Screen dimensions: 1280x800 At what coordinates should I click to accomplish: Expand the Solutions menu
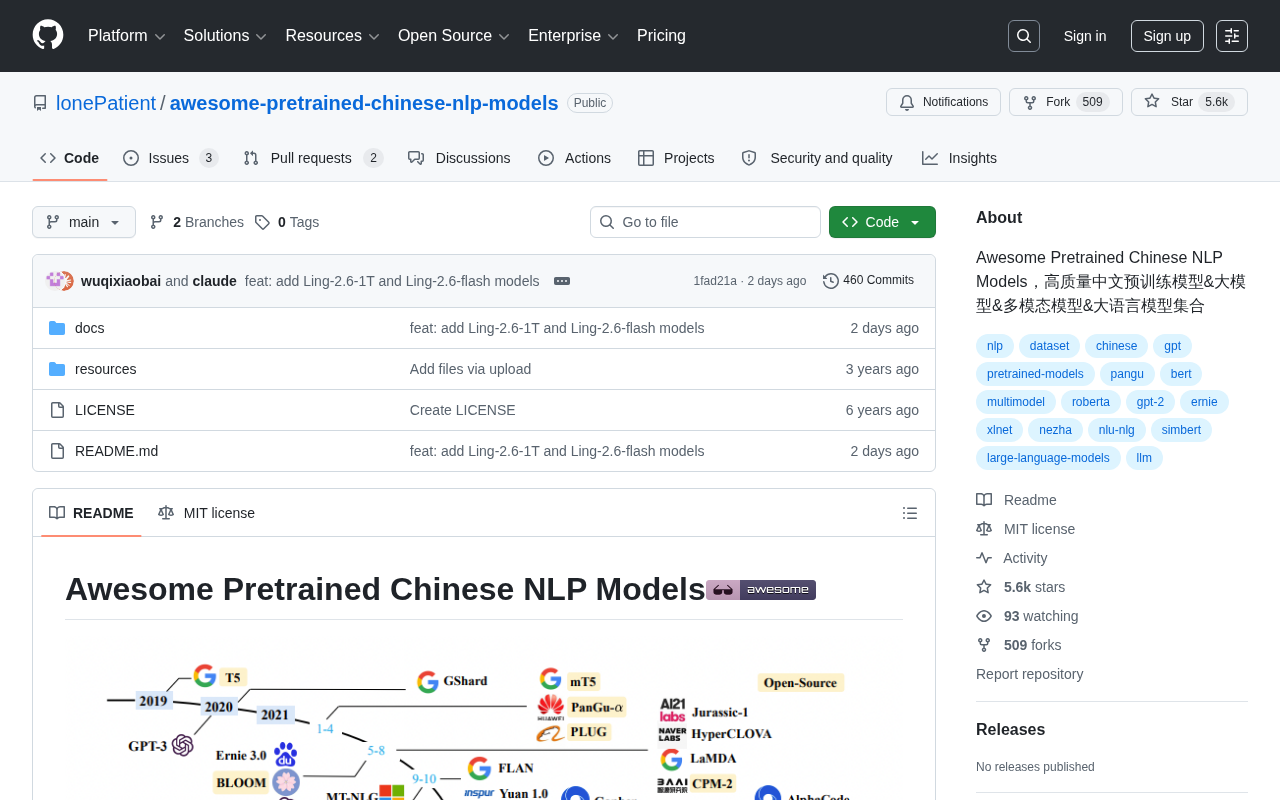click(225, 36)
